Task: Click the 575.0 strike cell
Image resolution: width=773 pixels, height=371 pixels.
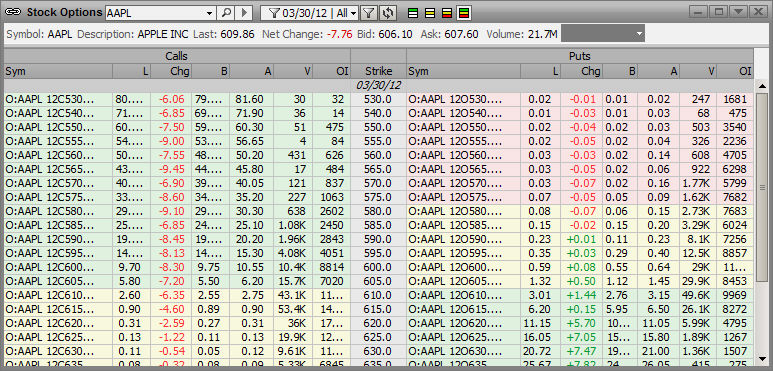Action: click(x=378, y=198)
